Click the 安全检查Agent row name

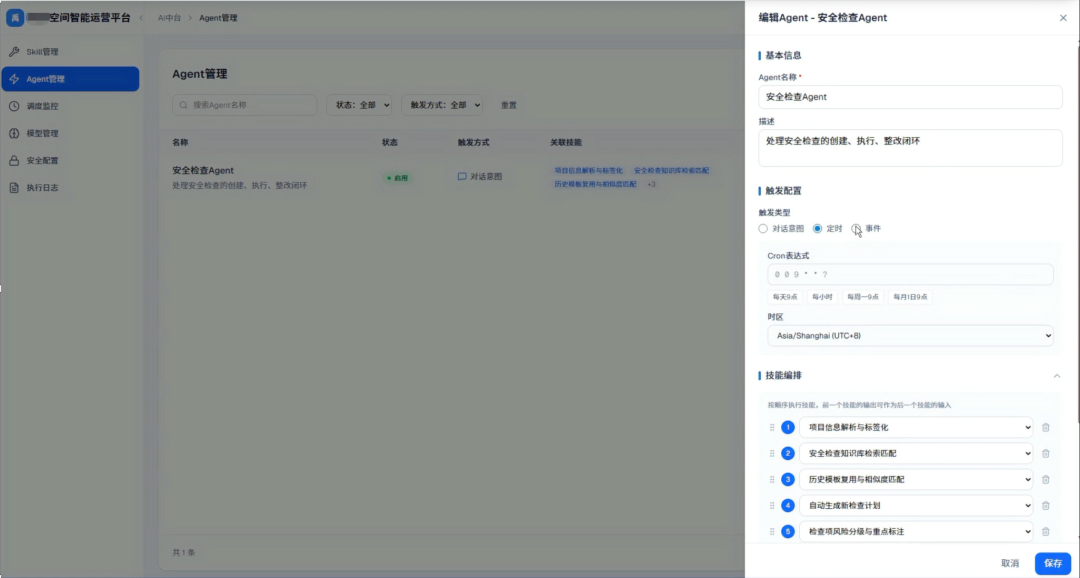(x=202, y=170)
